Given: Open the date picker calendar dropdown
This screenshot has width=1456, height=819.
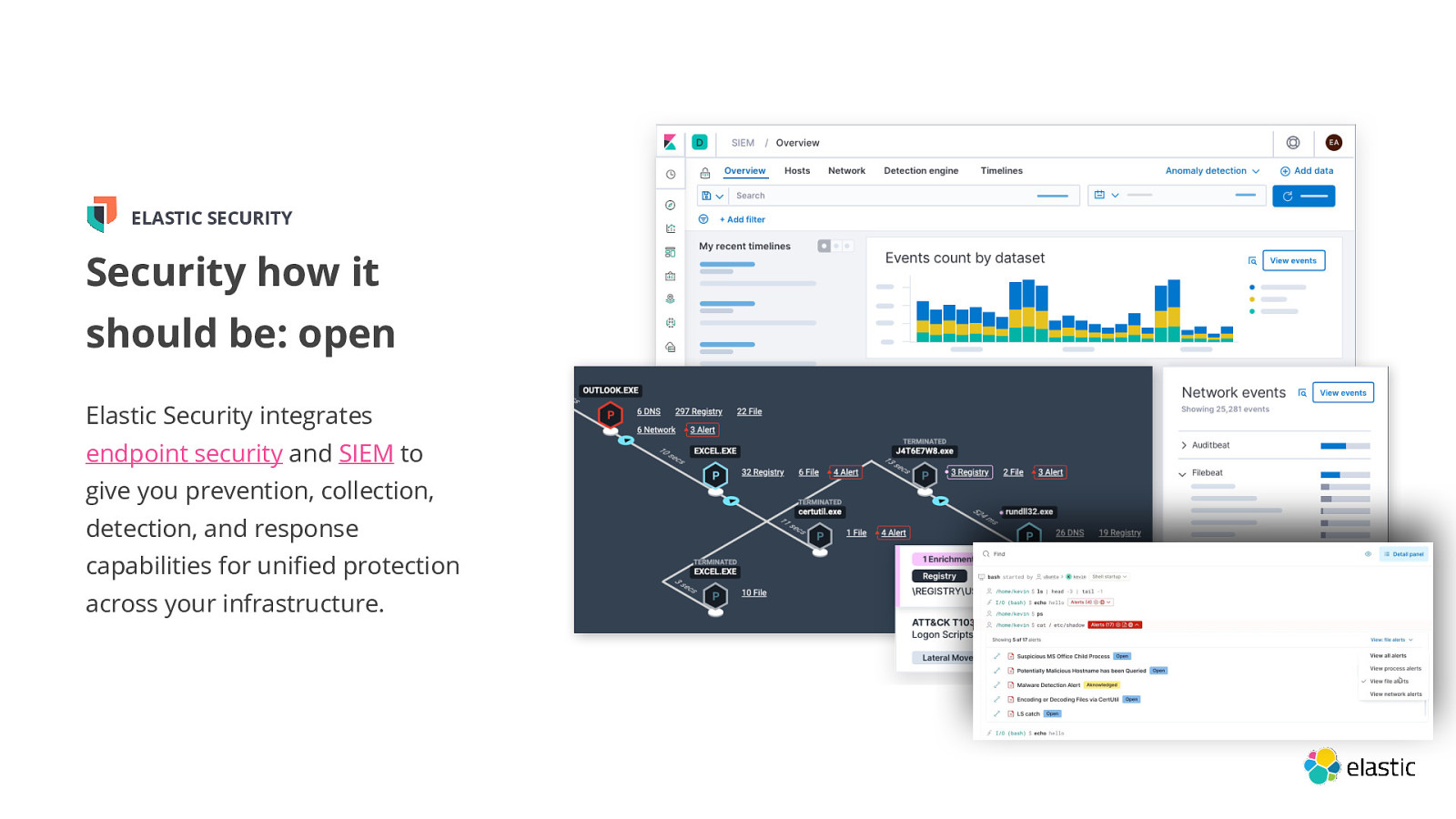Looking at the screenshot, I should [x=1107, y=195].
